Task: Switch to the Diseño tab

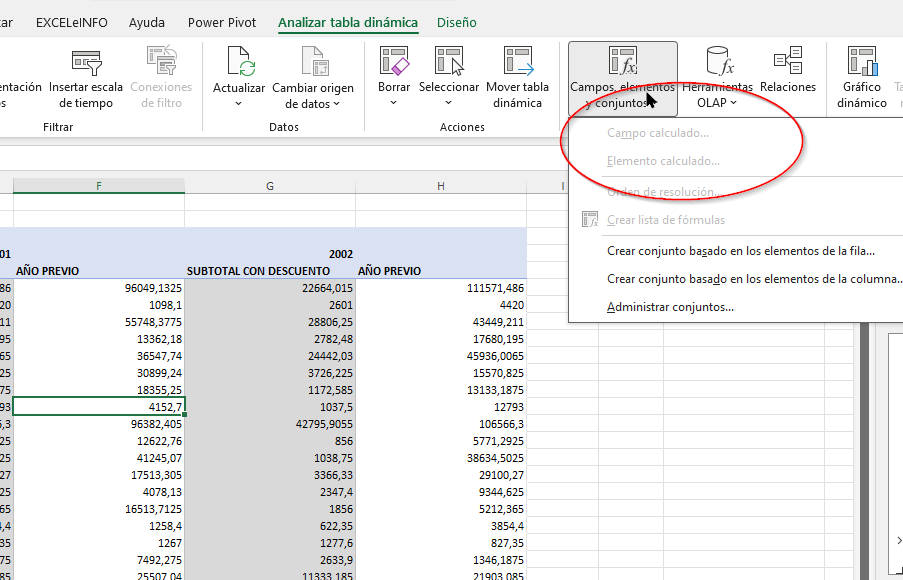Action: (x=456, y=22)
